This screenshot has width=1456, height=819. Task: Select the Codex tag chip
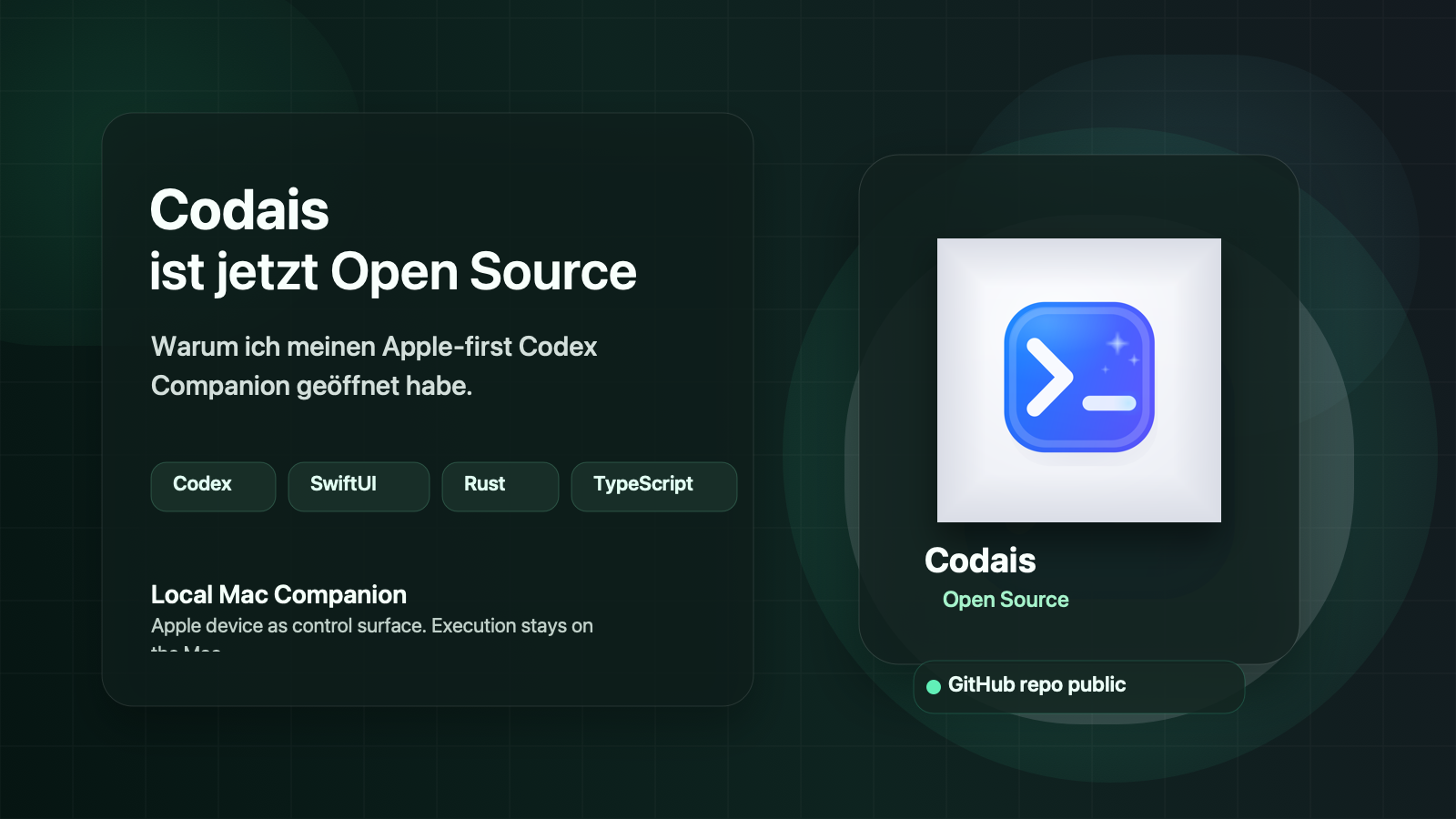click(x=213, y=487)
